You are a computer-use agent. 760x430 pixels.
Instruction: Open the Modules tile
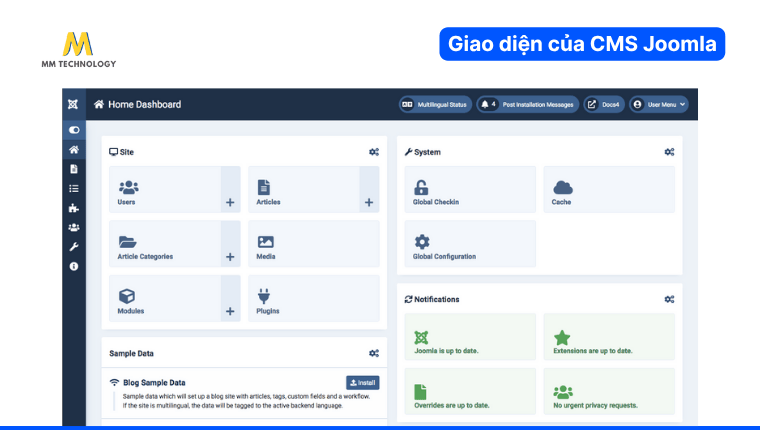click(x=165, y=298)
